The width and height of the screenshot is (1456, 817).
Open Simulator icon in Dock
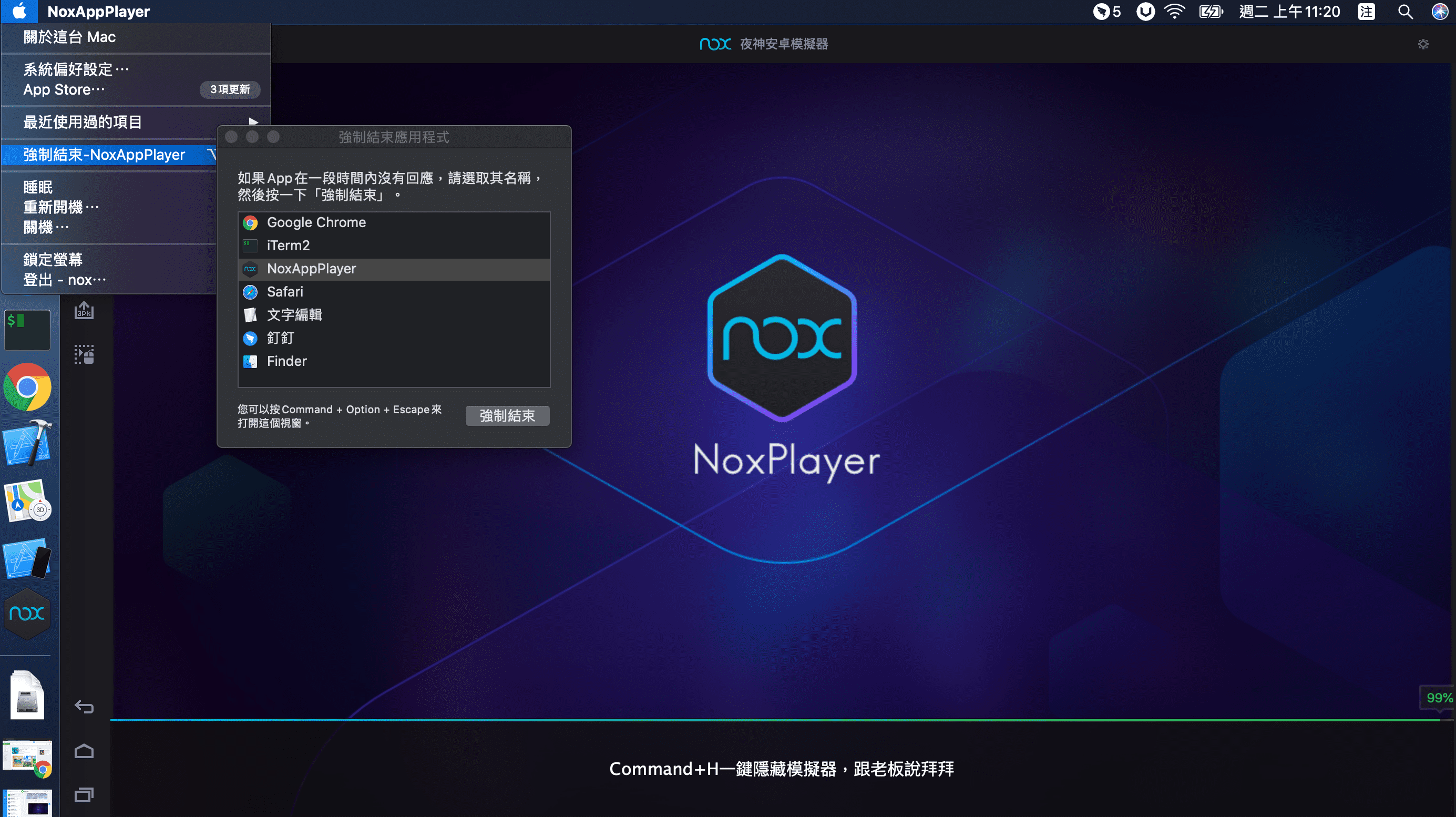pyautogui.click(x=27, y=559)
